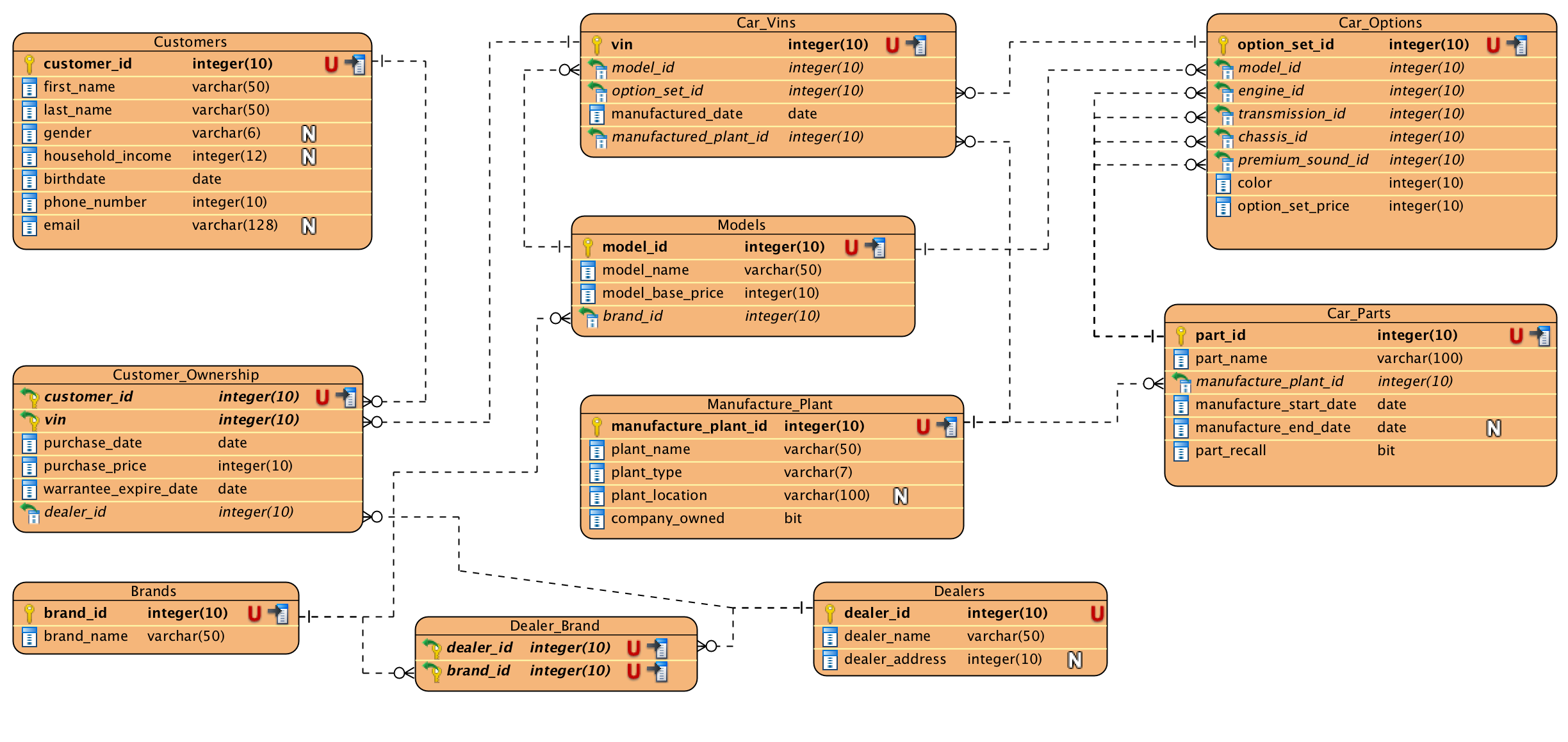1568x742 pixels.
Task: Select the part_recall column
Action: (1360, 451)
